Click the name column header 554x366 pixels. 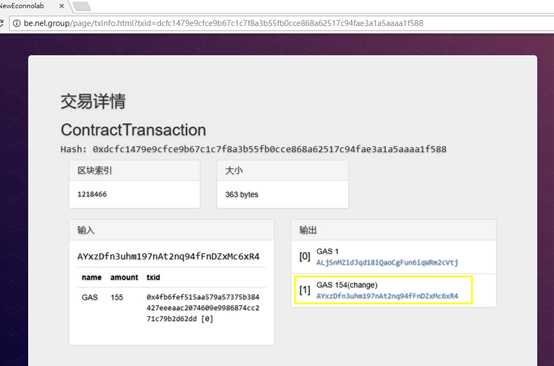click(x=92, y=277)
